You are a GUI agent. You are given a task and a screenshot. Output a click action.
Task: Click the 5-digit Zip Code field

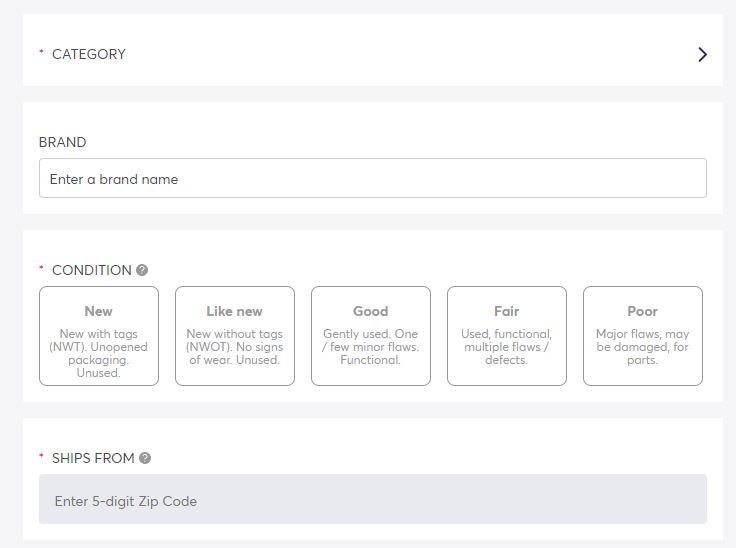[x=373, y=499]
